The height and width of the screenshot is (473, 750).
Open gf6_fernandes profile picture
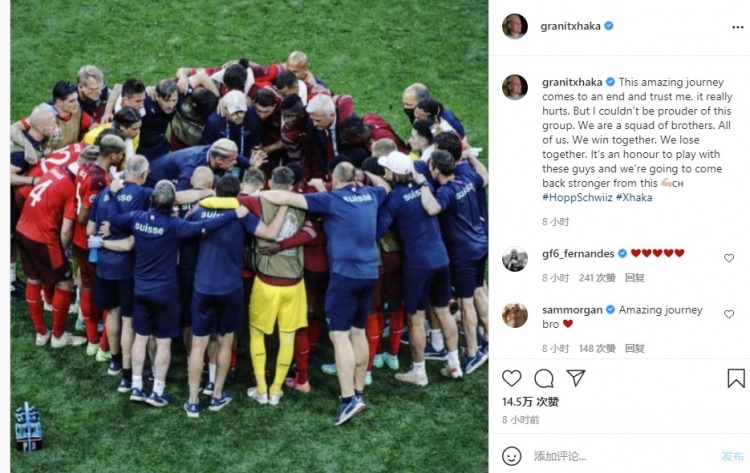click(515, 259)
